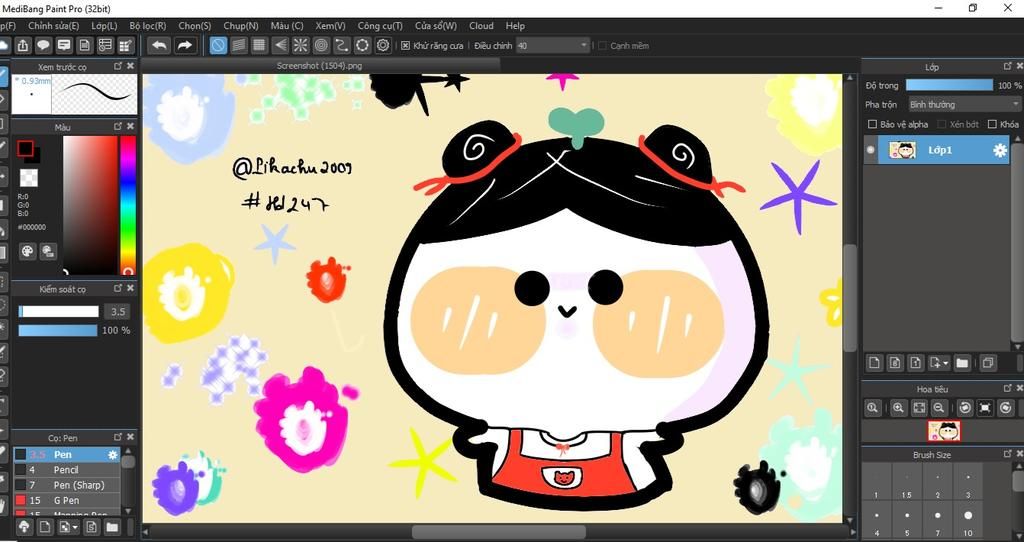Undock the Hoa tiêu panel
This screenshot has width=1024, height=542.
(1006, 389)
